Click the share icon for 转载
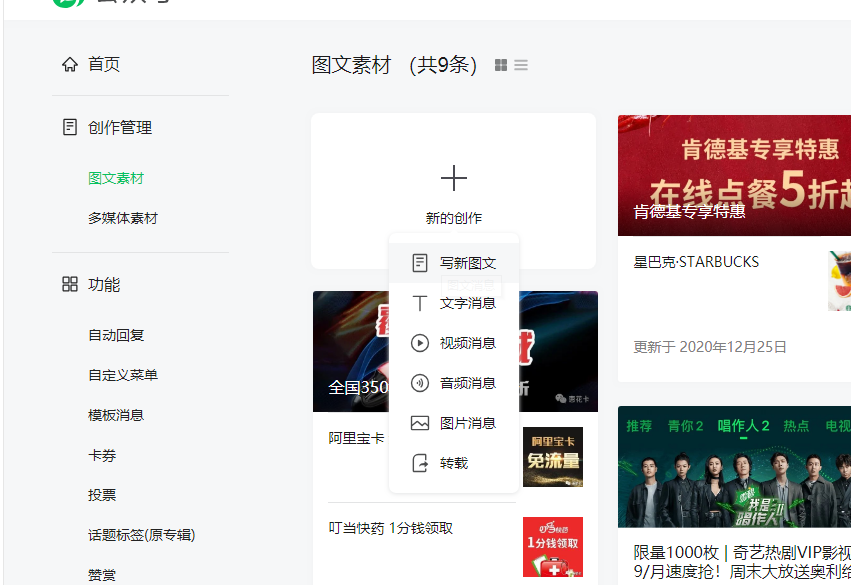This screenshot has height=585, width=851. [x=420, y=463]
